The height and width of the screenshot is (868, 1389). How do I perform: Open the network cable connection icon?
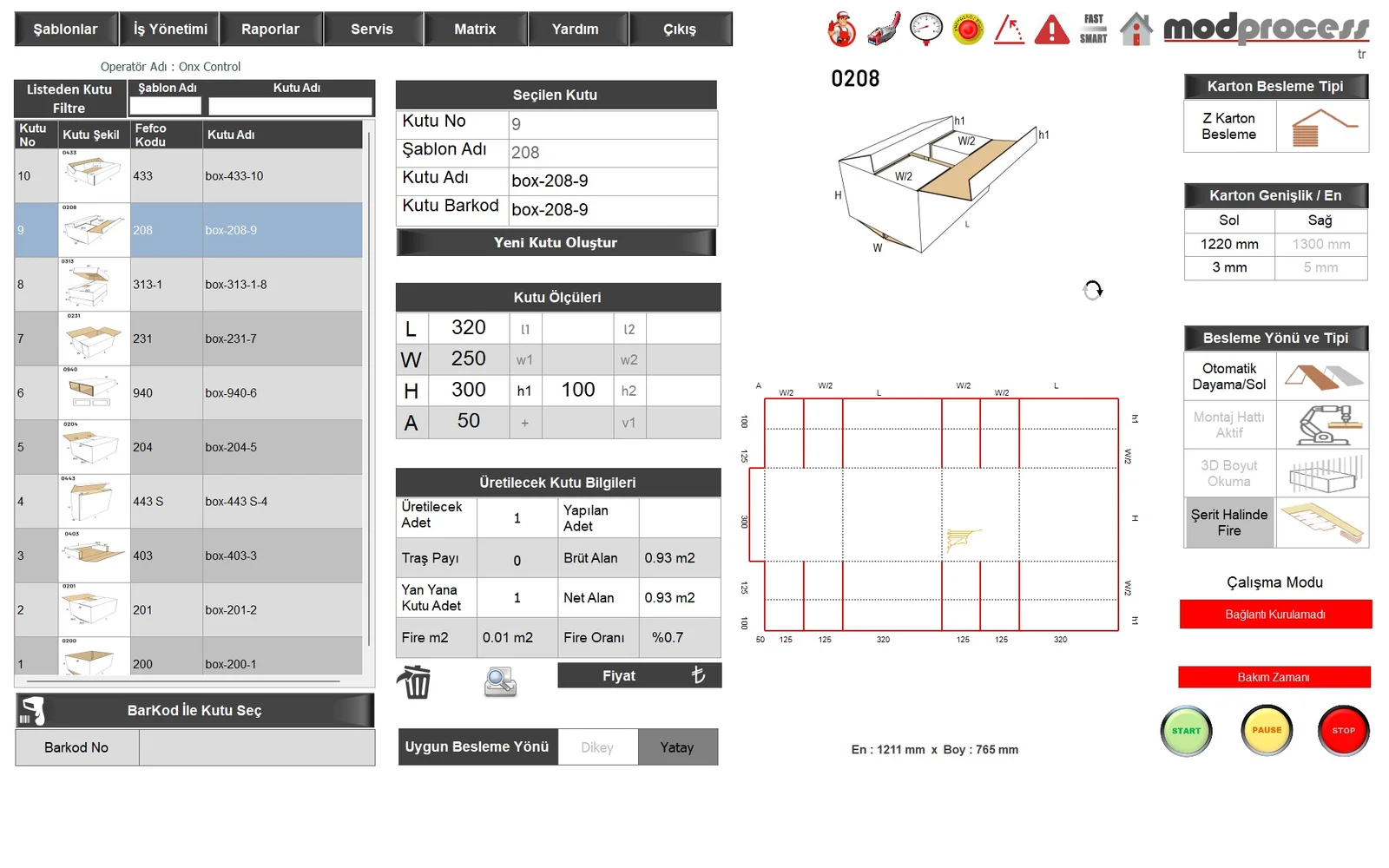click(x=884, y=30)
